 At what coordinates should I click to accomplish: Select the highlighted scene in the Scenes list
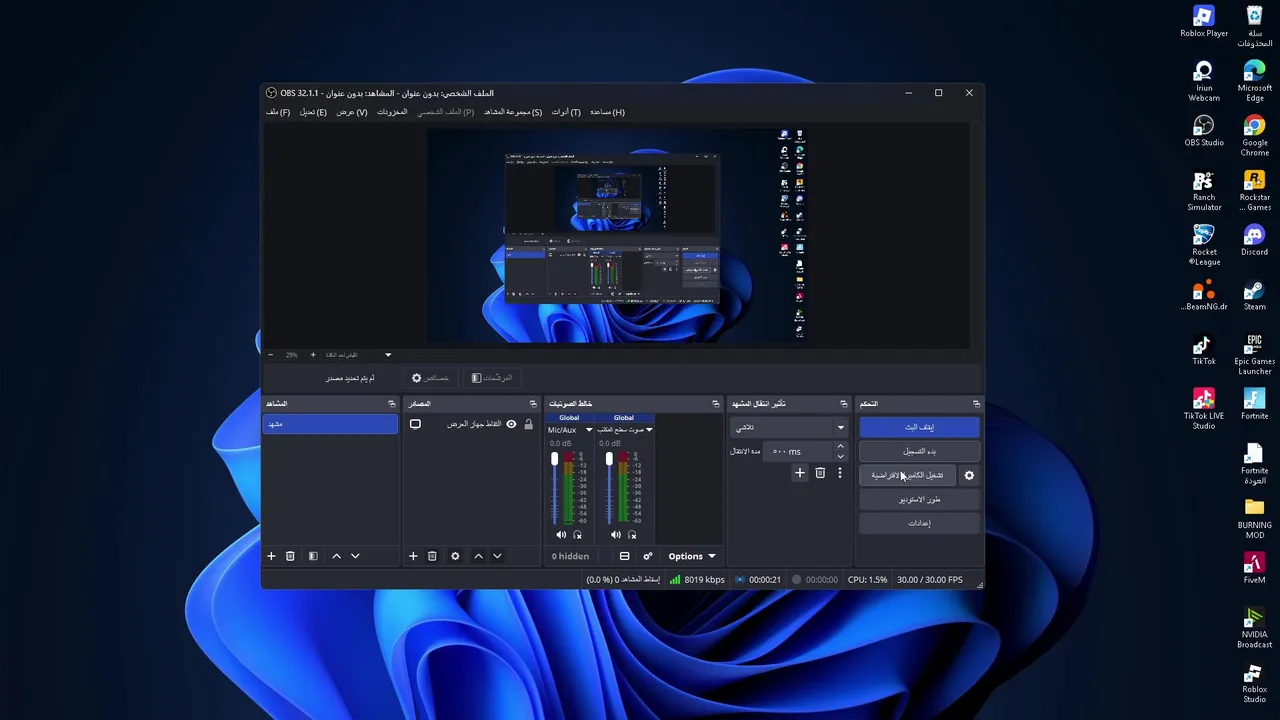click(x=330, y=425)
